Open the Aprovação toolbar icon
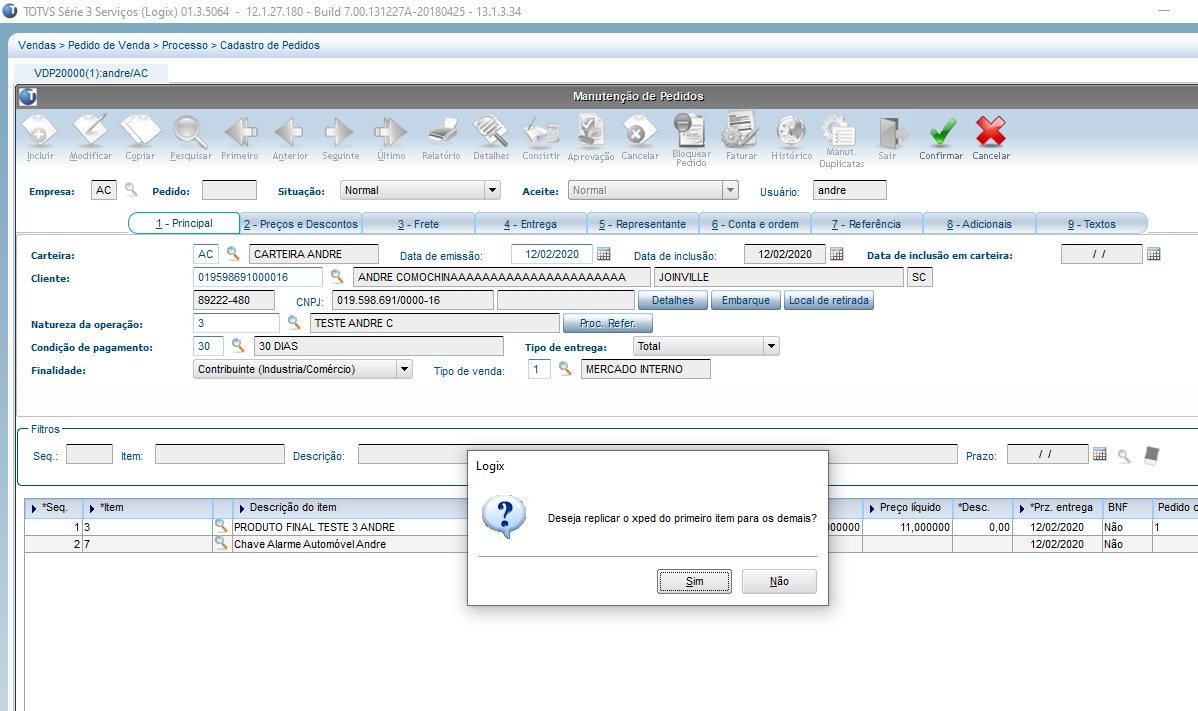1198x711 pixels. click(x=591, y=131)
